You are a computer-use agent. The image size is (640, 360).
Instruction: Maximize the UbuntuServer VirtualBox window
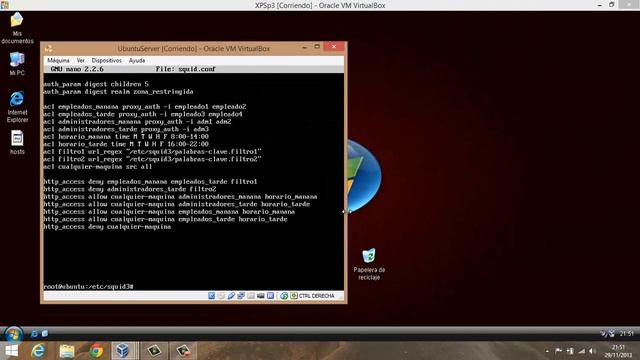(x=317, y=47)
